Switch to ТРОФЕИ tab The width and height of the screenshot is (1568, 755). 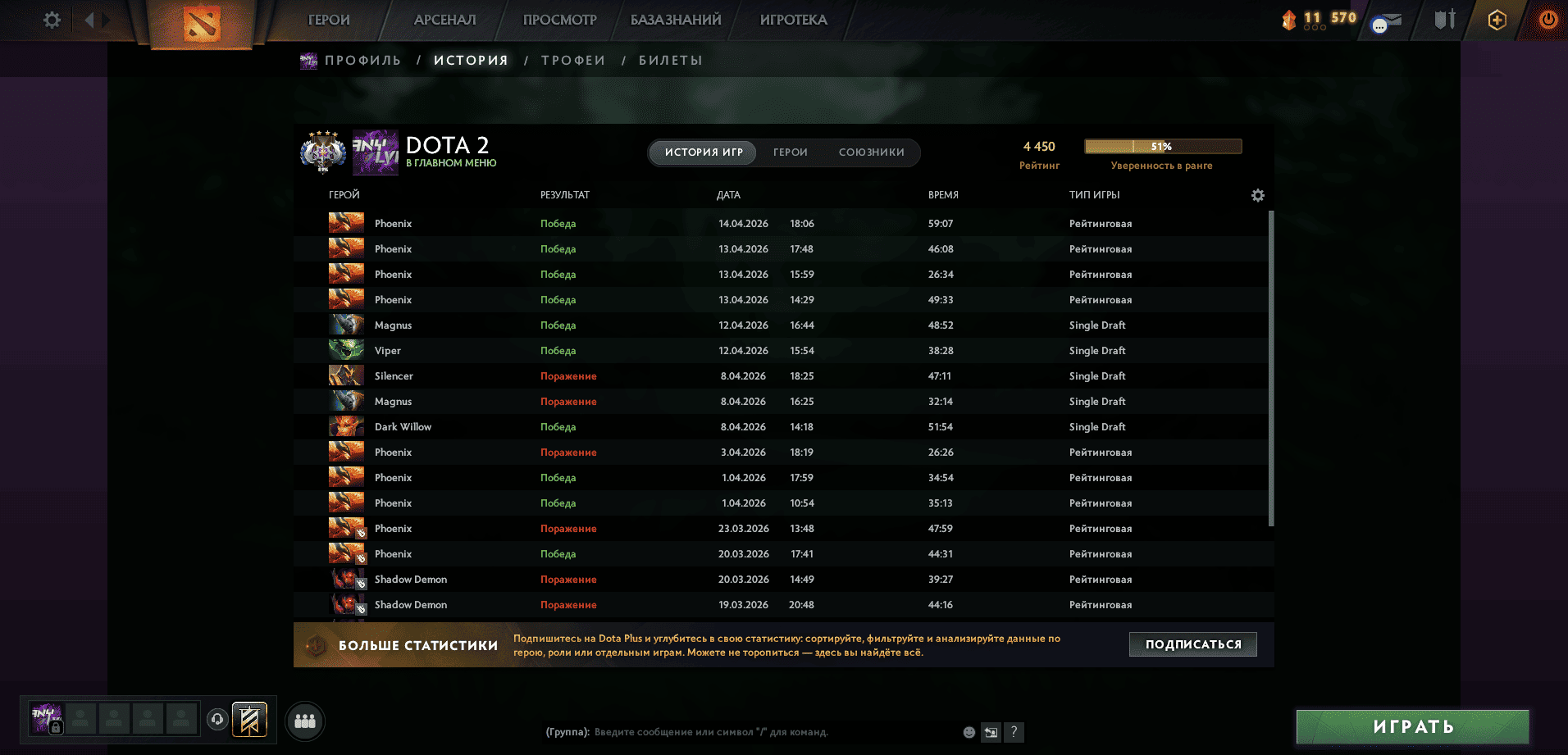[573, 61]
